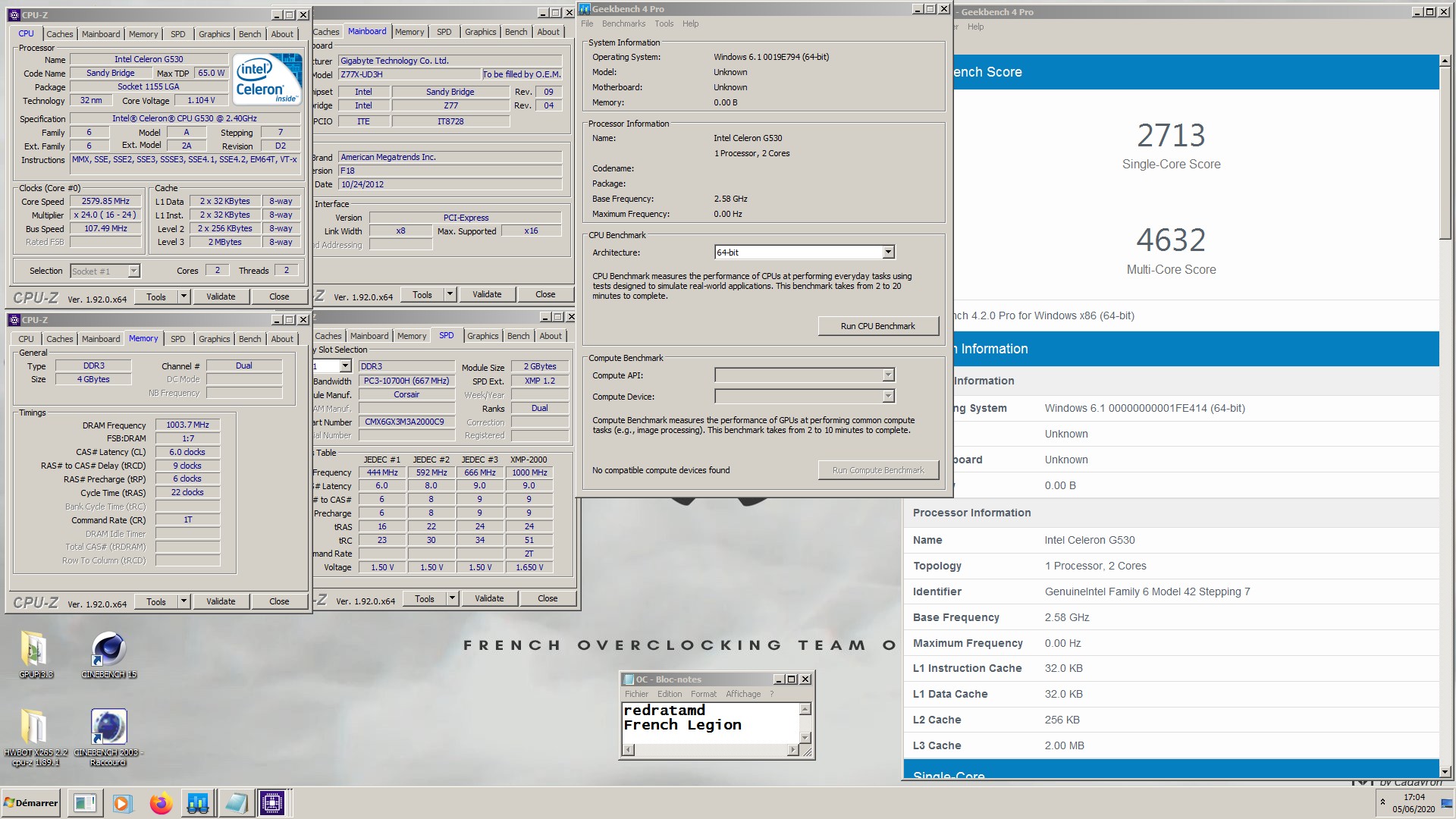
Task: Expand the SPD slot selection dropdown
Action: click(x=345, y=366)
